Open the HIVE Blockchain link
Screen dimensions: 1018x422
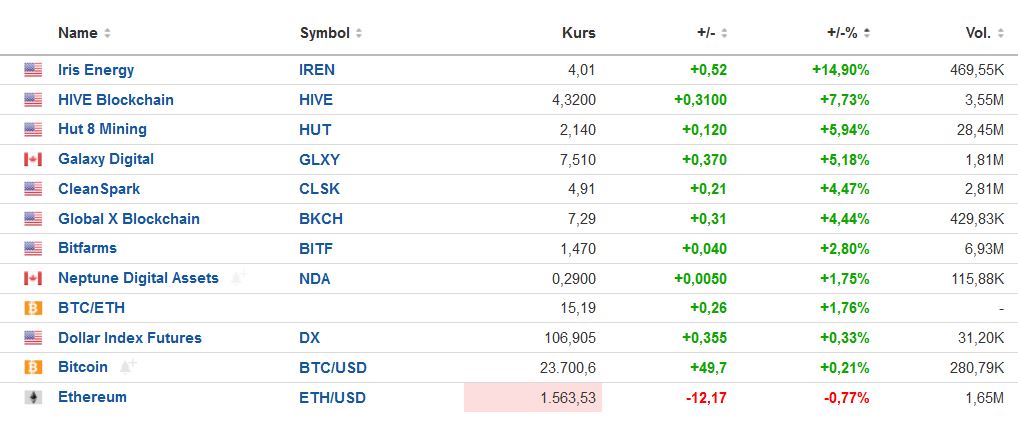(x=115, y=100)
